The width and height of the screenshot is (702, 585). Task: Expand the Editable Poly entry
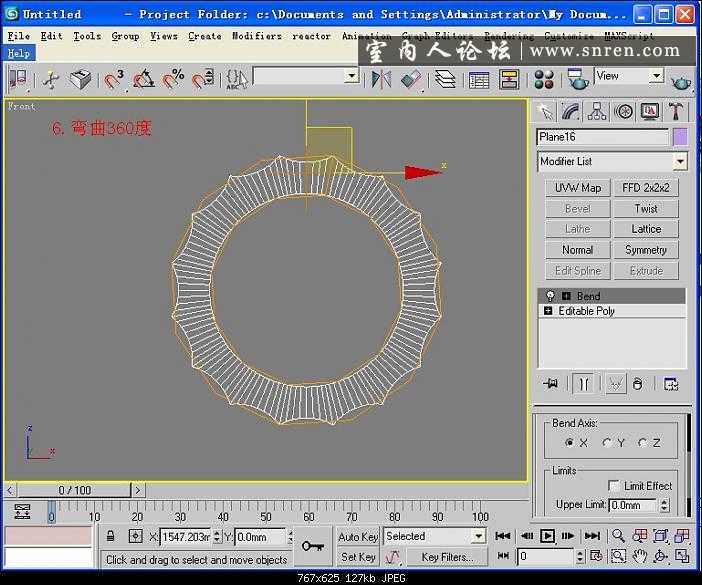[548, 310]
